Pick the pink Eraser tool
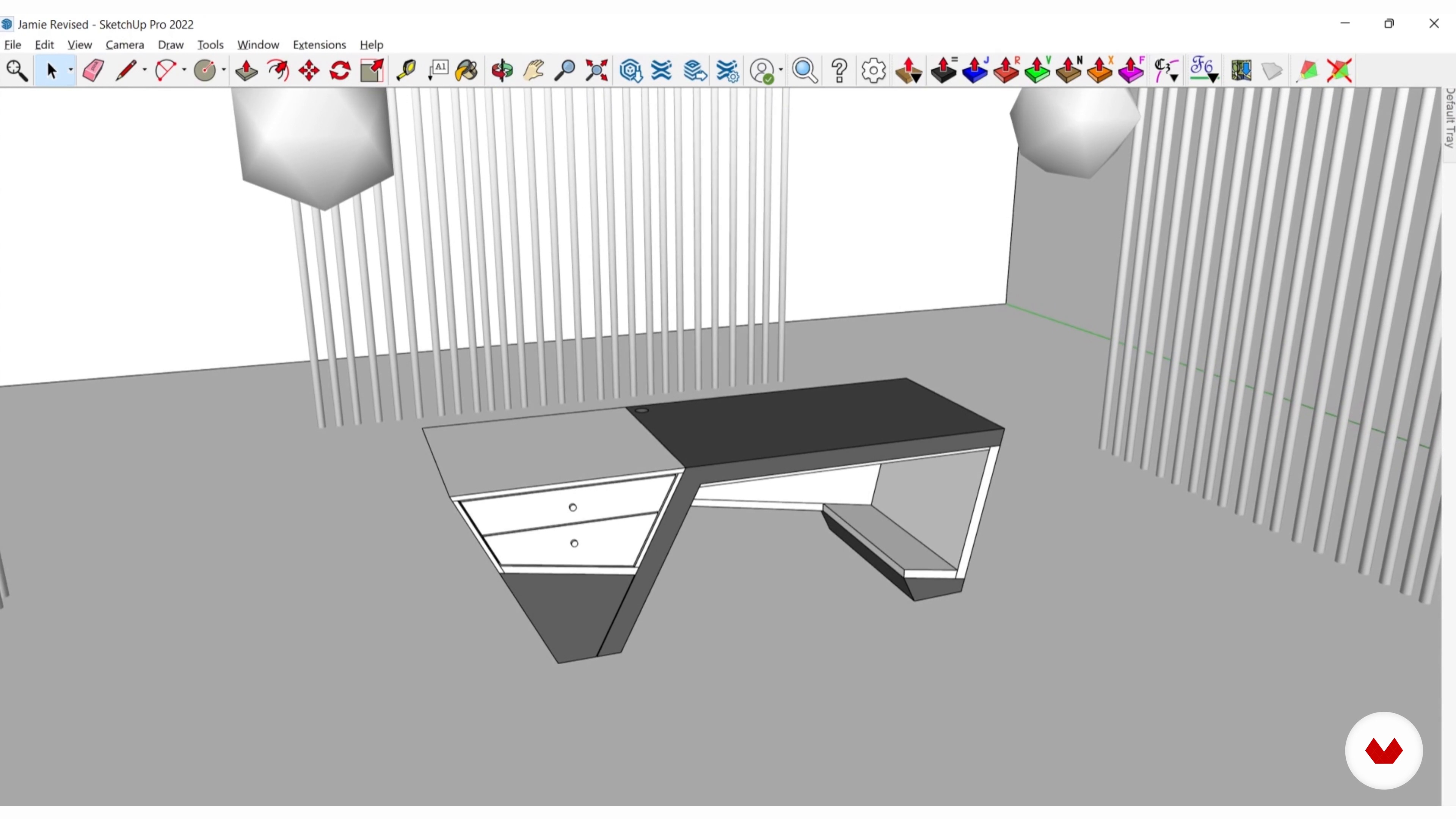Image resolution: width=1456 pixels, height=819 pixels. pyautogui.click(x=93, y=71)
